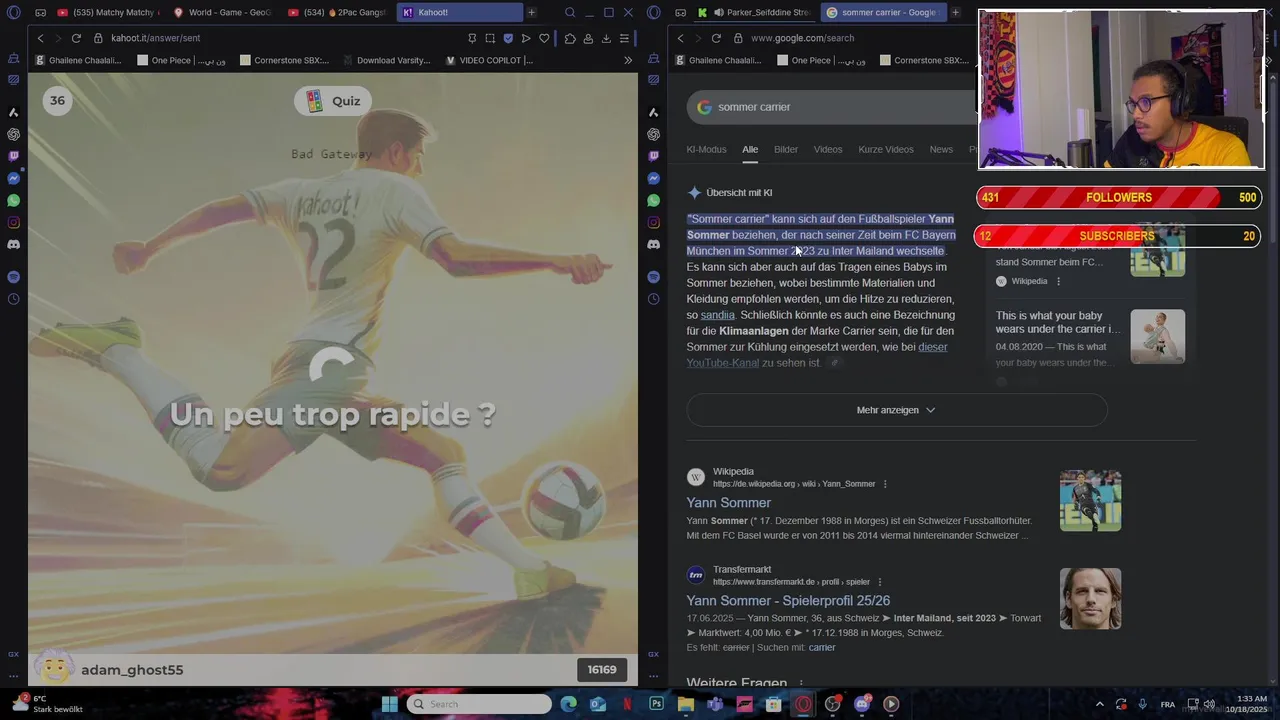Click the kahoot.it address bar

tap(280, 38)
